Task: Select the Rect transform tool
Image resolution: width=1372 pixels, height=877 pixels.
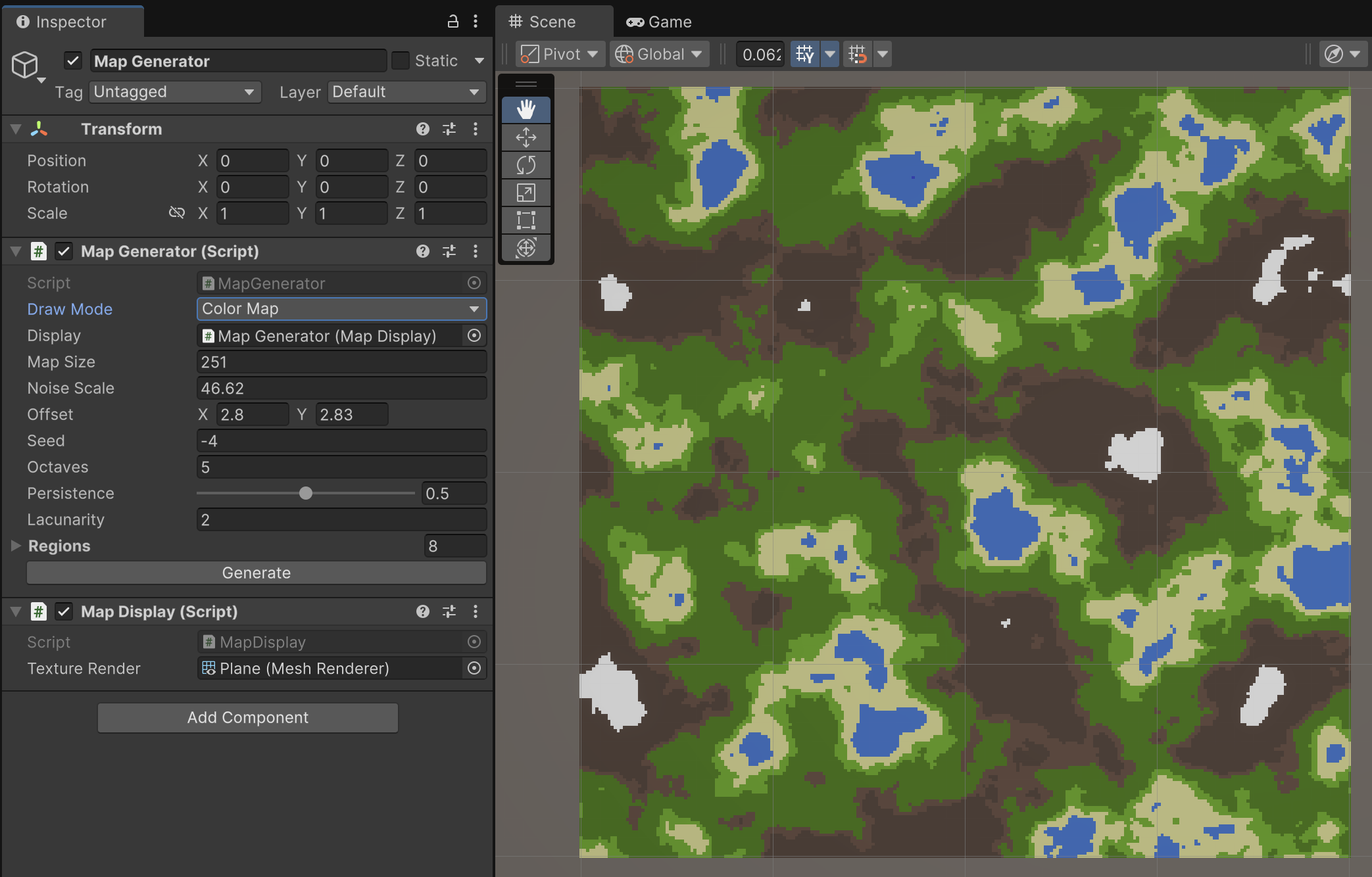Action: [x=526, y=220]
